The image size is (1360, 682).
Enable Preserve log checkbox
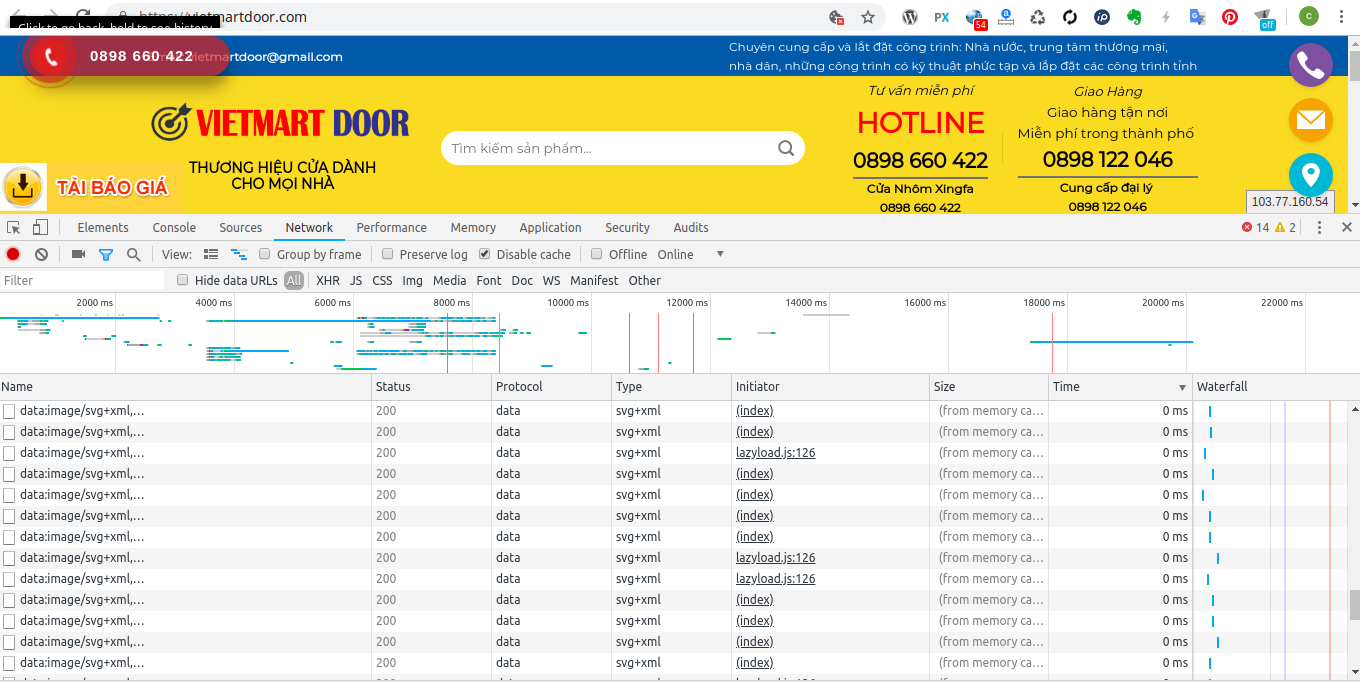point(388,254)
